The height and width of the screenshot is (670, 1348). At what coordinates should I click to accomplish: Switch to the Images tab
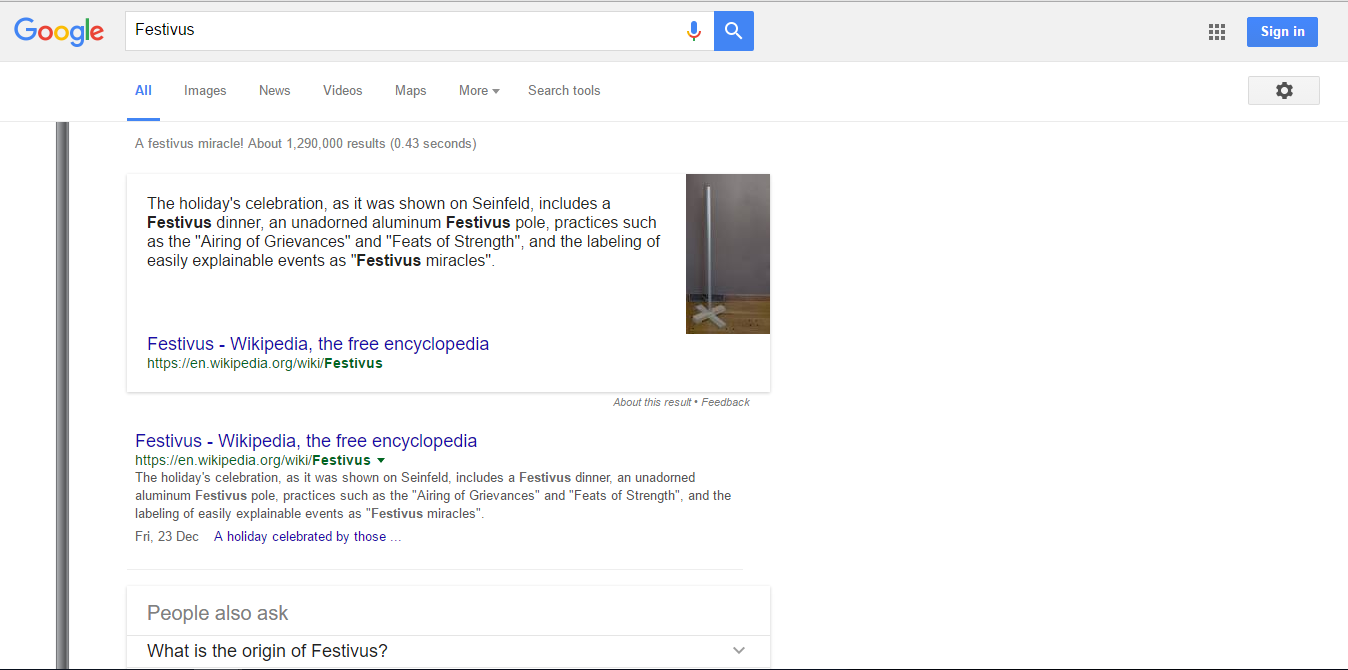[x=205, y=91]
